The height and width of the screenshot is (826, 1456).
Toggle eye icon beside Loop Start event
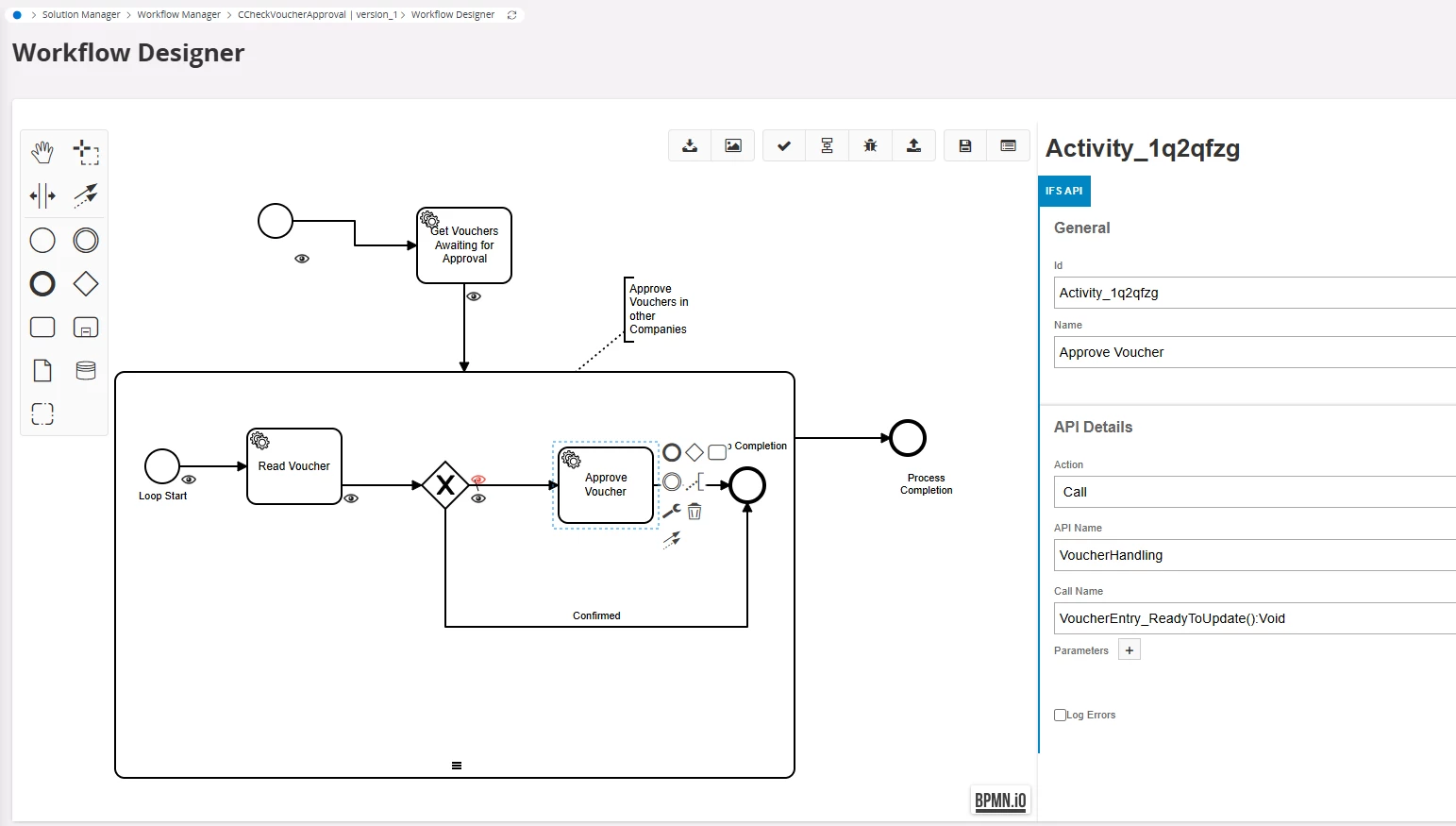189,480
